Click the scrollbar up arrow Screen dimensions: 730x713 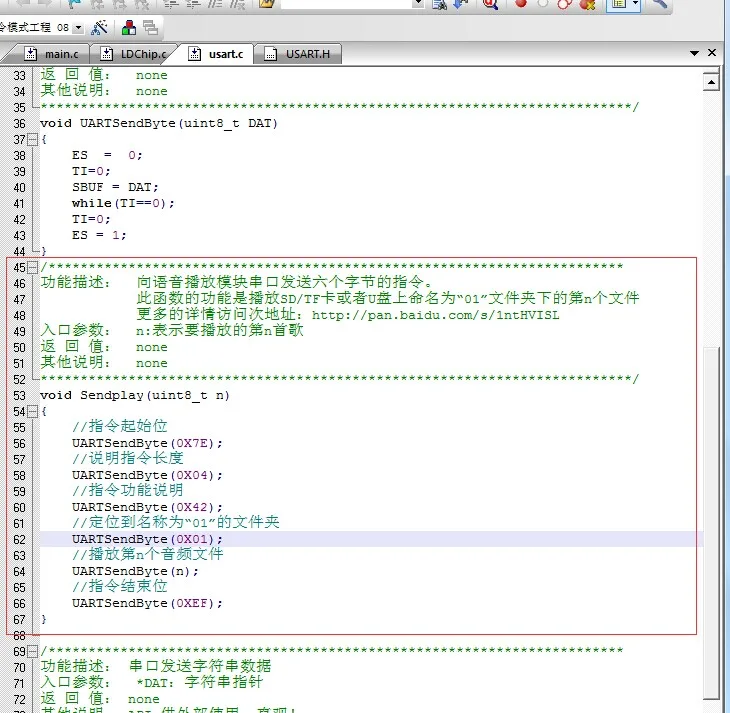[711, 82]
